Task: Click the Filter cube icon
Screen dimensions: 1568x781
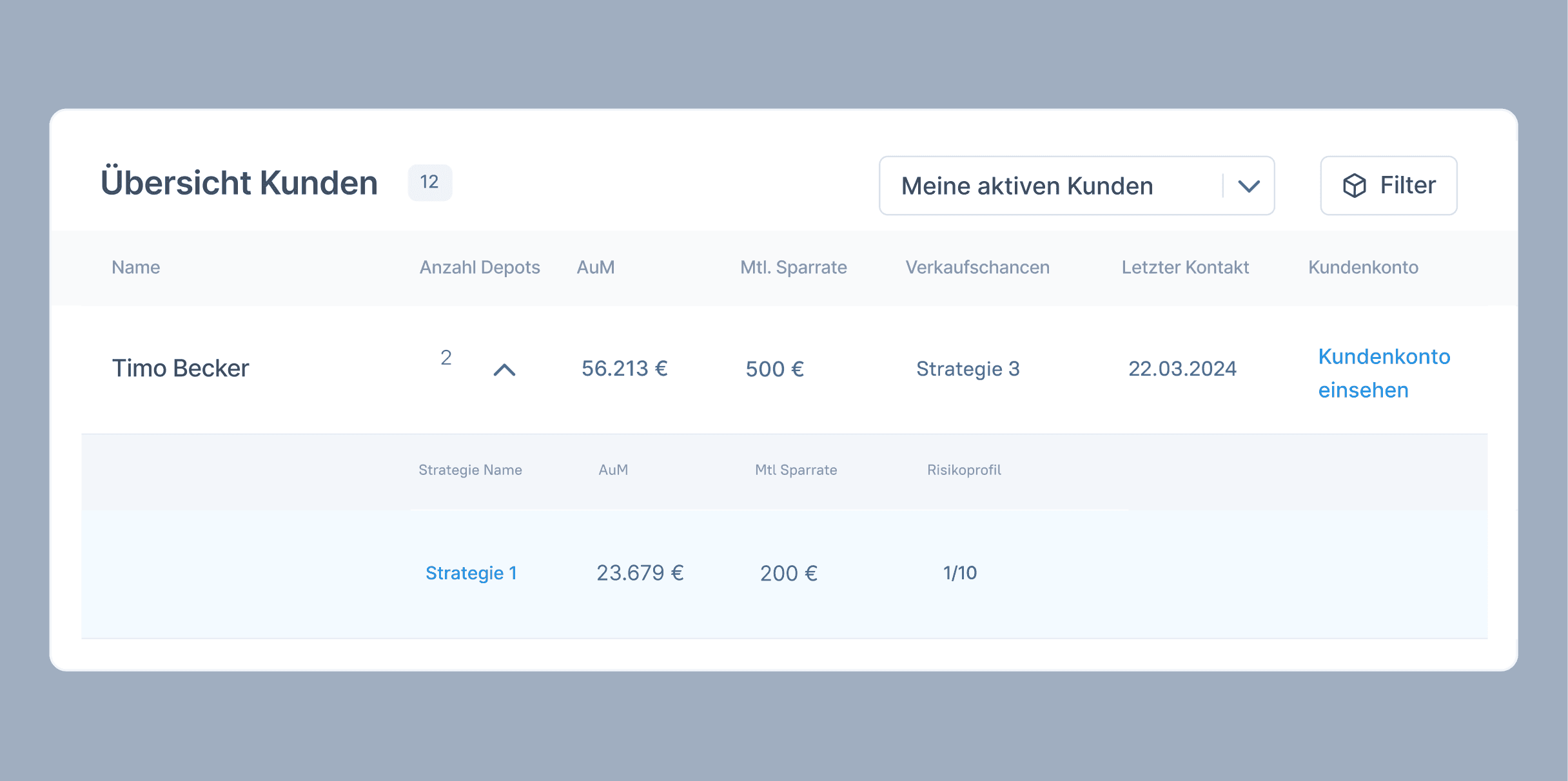Action: [x=1354, y=186]
